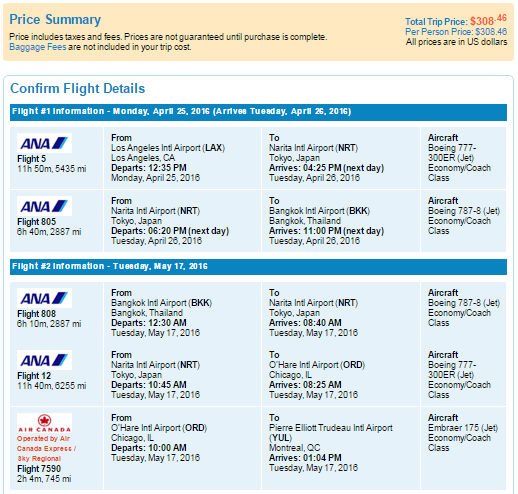Click Pierre Elliott Trudeau Intl Airport destination
This screenshot has height=494, width=518.
[331, 432]
